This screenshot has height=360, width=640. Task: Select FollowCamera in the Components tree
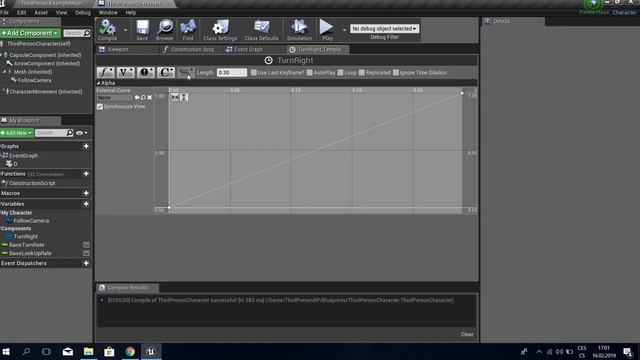[34, 80]
